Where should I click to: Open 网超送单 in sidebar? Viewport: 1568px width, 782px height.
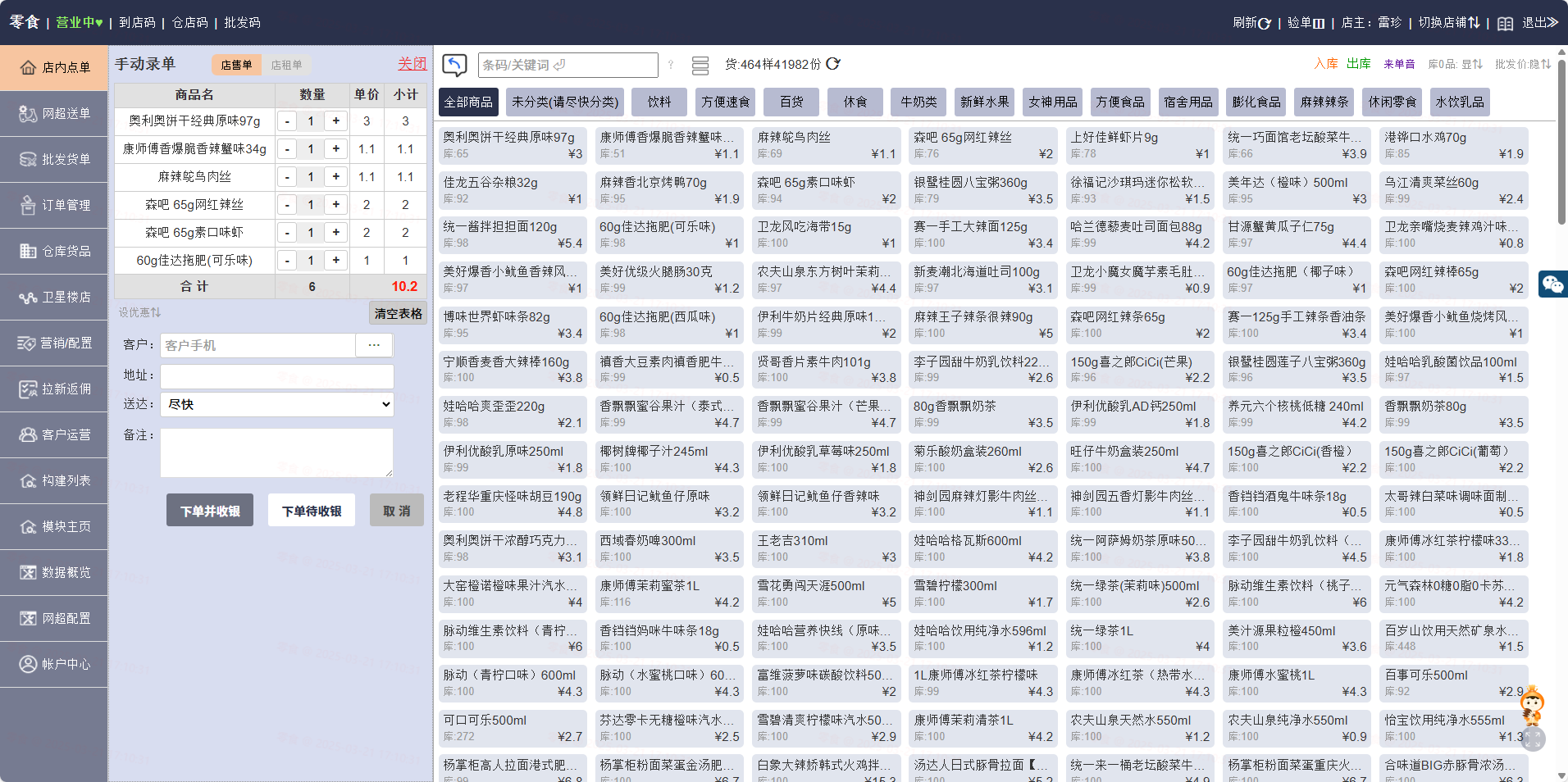click(54, 114)
